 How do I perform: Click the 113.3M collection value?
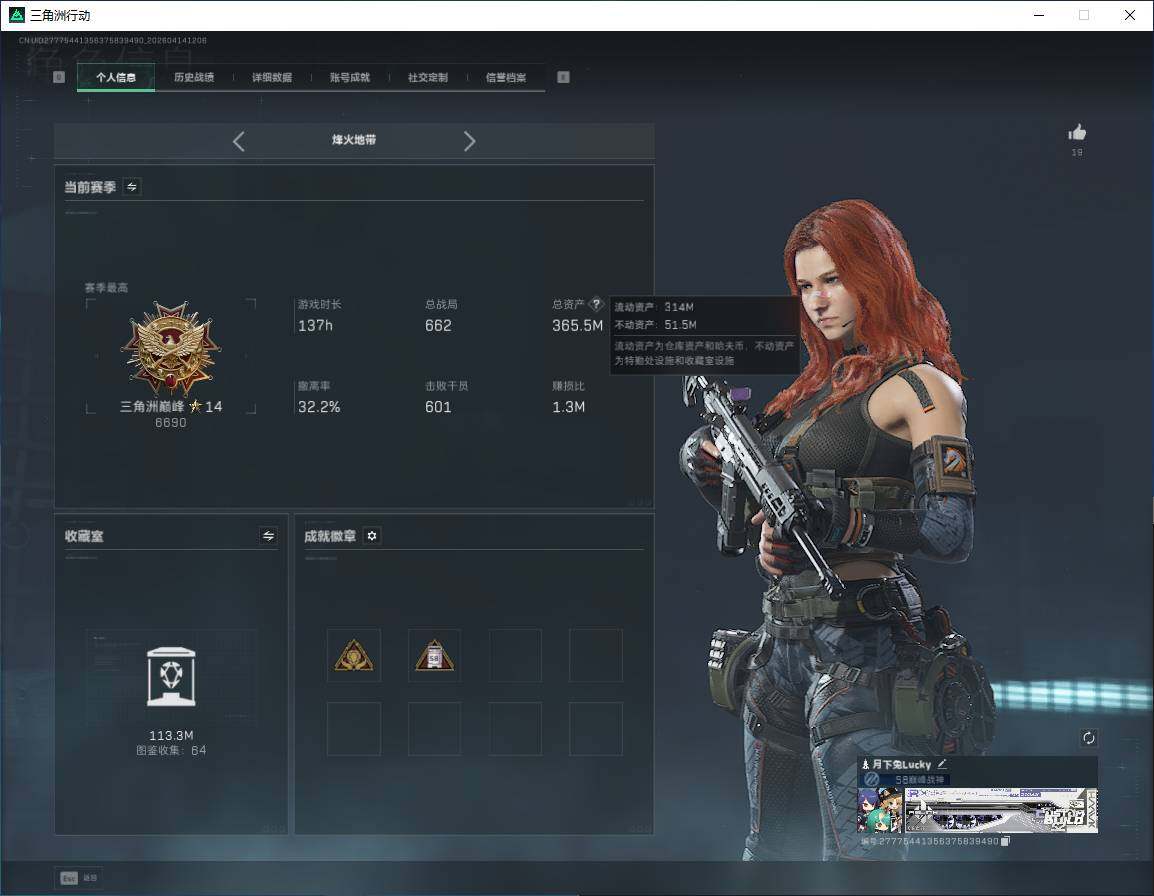(171, 736)
